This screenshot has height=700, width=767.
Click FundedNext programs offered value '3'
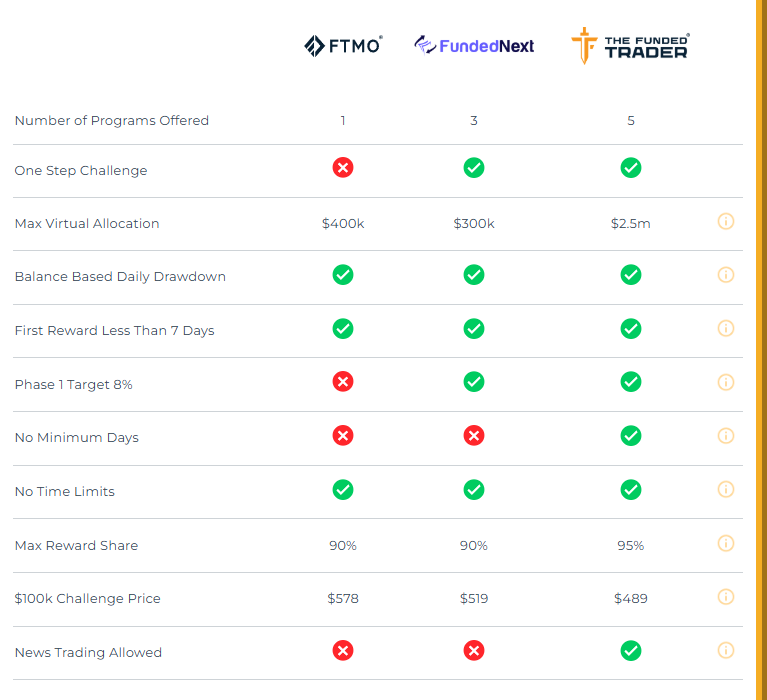pos(474,120)
